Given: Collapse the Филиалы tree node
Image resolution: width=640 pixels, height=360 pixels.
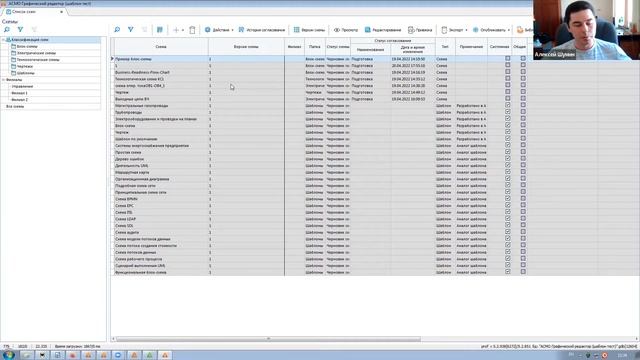Looking at the screenshot, I should pyautogui.click(x=3, y=80).
